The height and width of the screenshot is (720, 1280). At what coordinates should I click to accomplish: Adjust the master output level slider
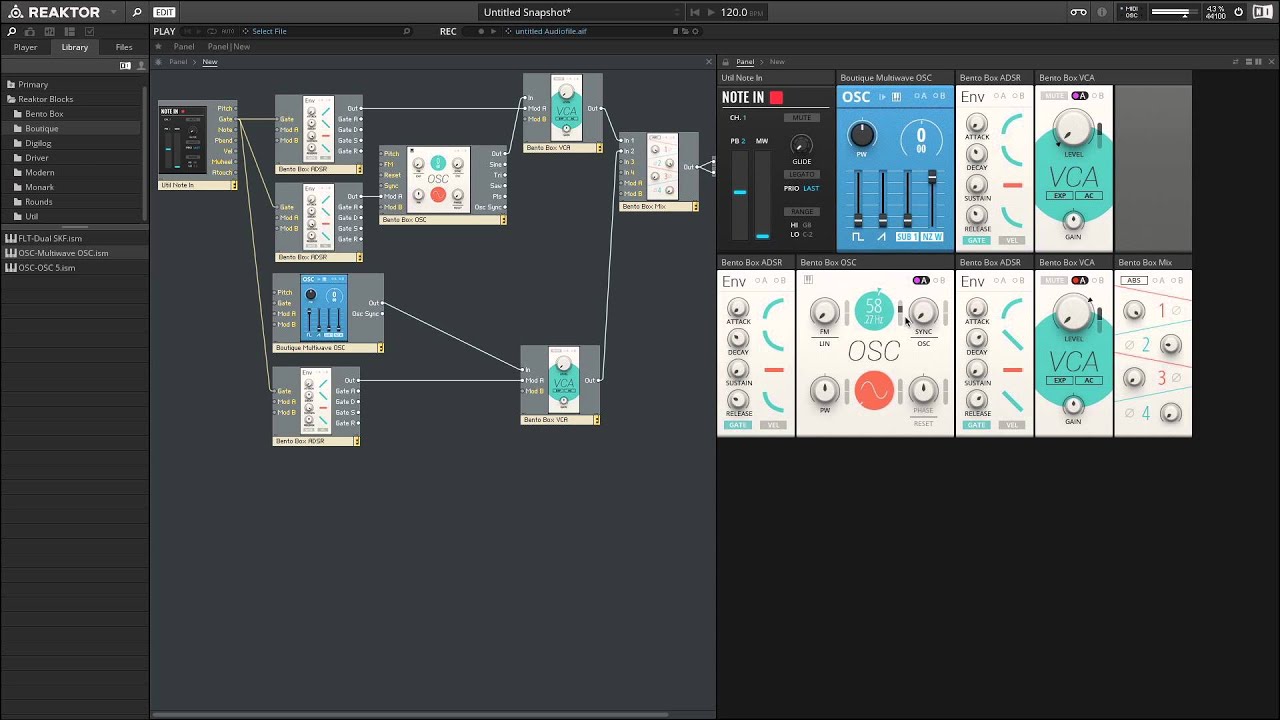1174,12
